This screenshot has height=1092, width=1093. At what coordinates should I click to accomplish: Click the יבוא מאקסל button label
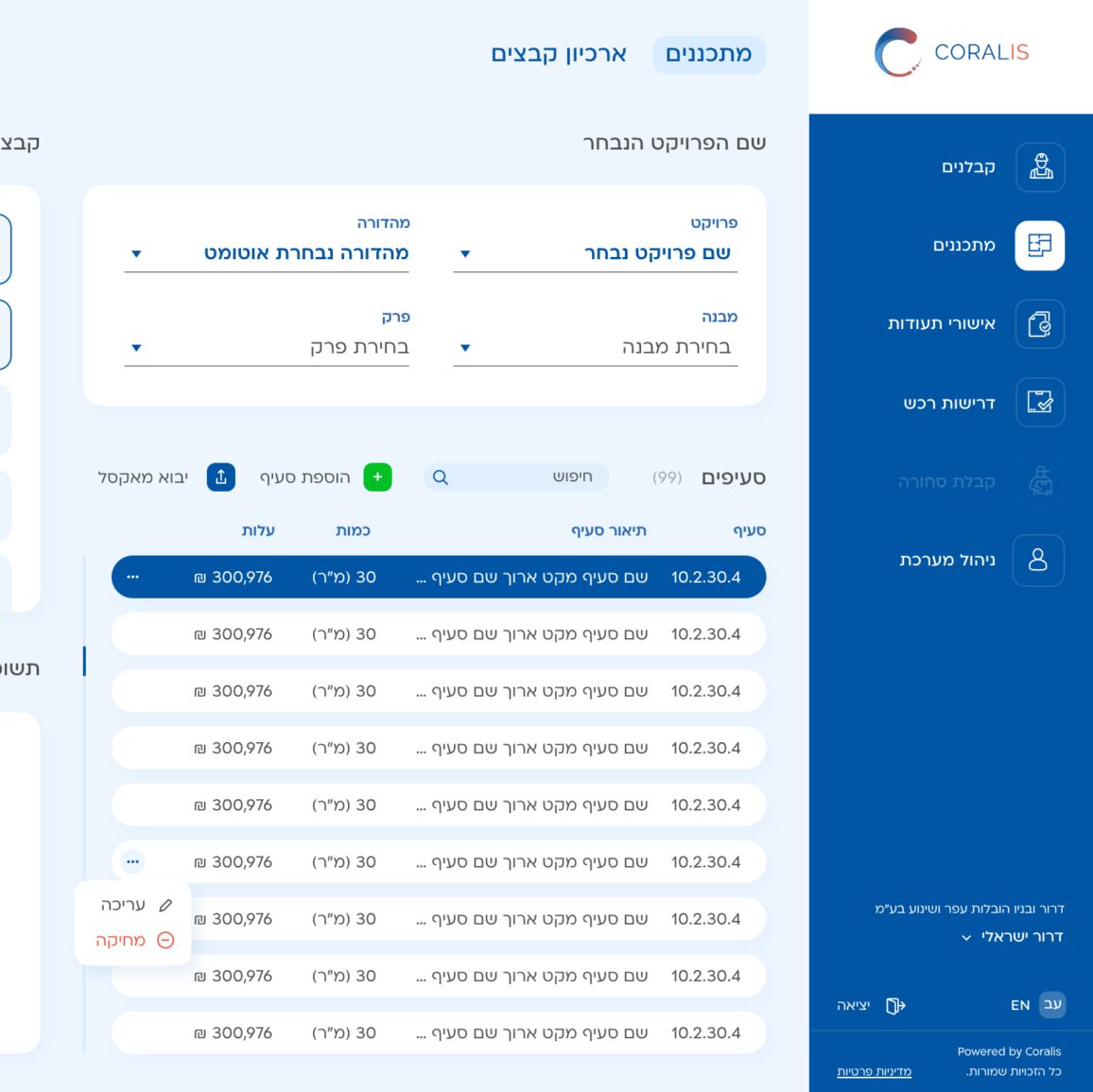coord(143,477)
